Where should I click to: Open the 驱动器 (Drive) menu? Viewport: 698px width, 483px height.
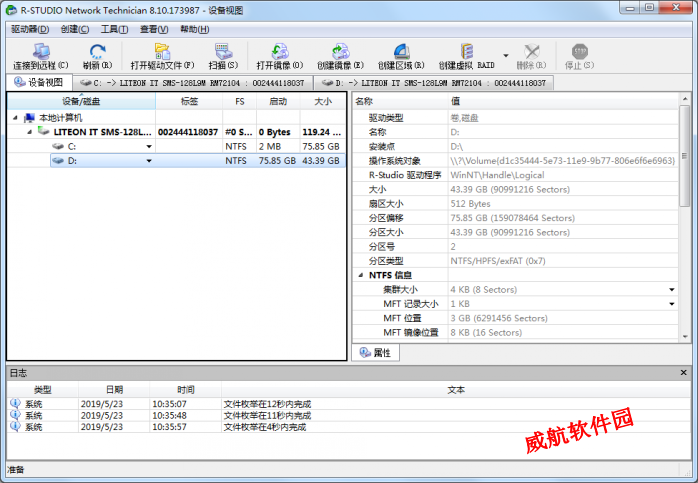click(32, 29)
